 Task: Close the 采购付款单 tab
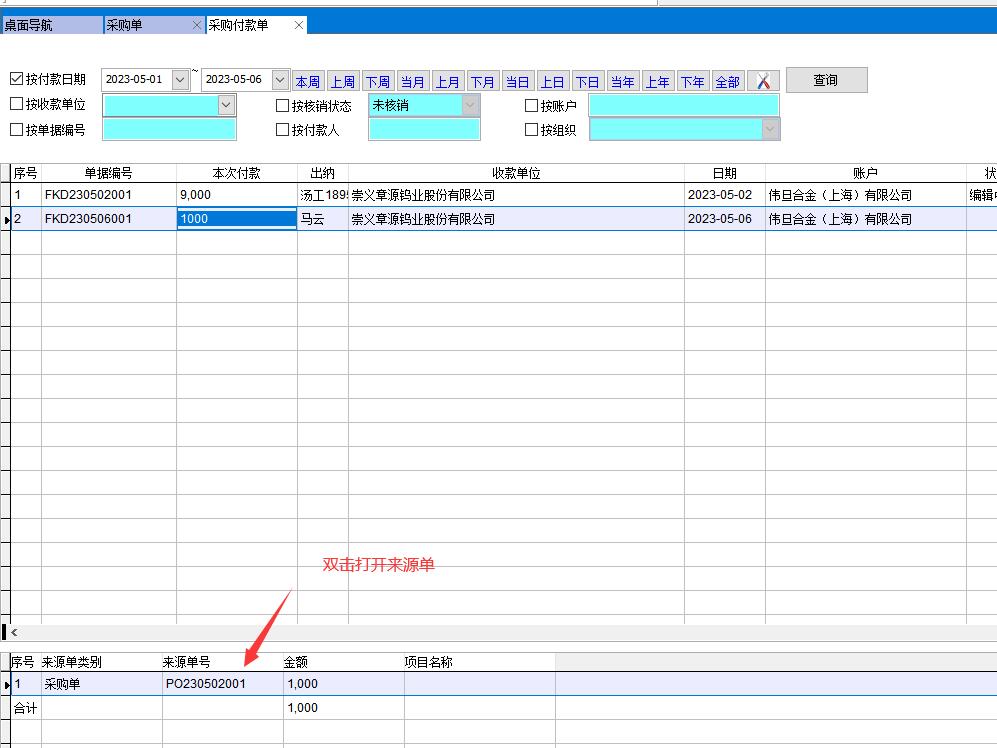[x=298, y=25]
